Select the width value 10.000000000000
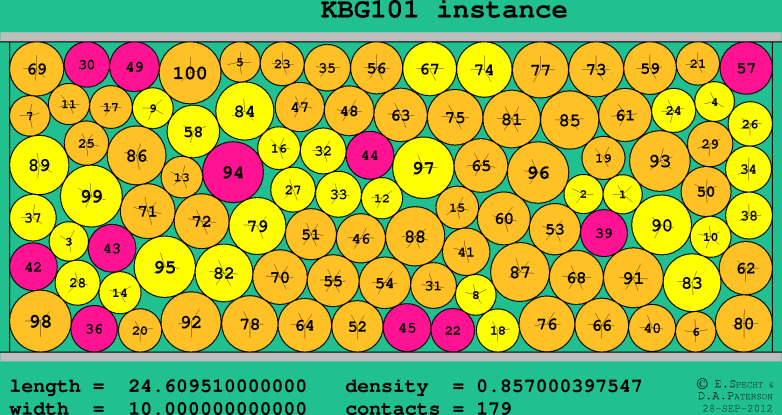This screenshot has height=415, width=782. coord(218,408)
